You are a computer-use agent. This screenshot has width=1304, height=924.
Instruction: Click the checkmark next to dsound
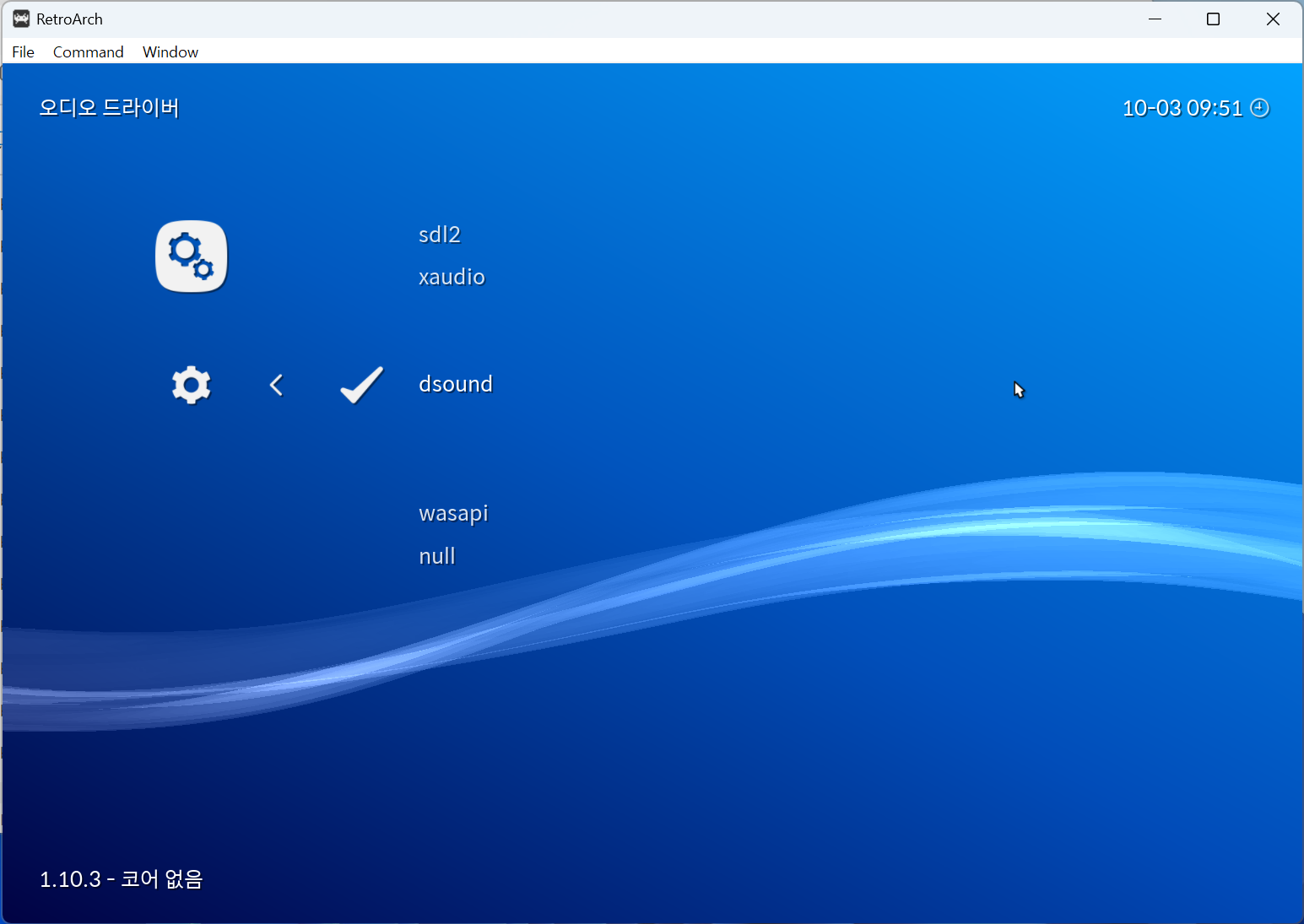tap(362, 385)
